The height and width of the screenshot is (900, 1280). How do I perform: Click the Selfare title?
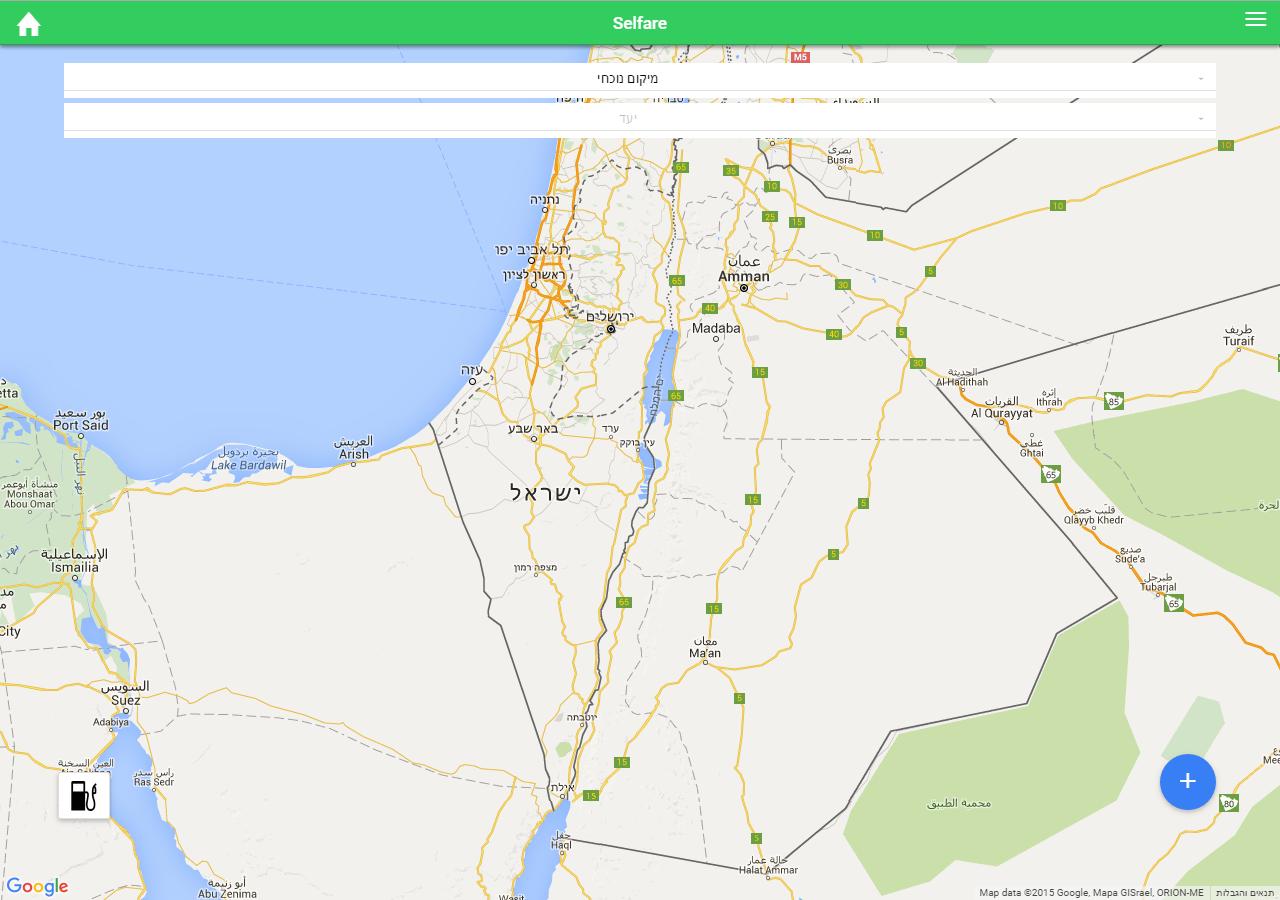click(x=640, y=23)
